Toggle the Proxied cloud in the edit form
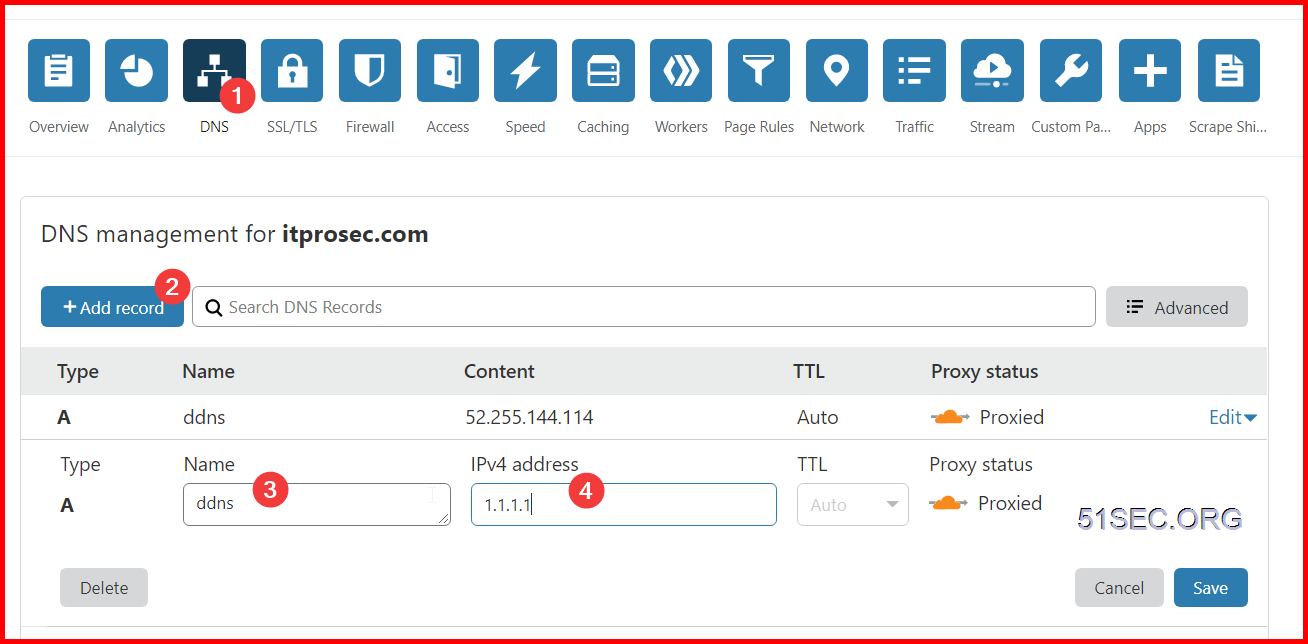The height and width of the screenshot is (644, 1308). pos(949,503)
